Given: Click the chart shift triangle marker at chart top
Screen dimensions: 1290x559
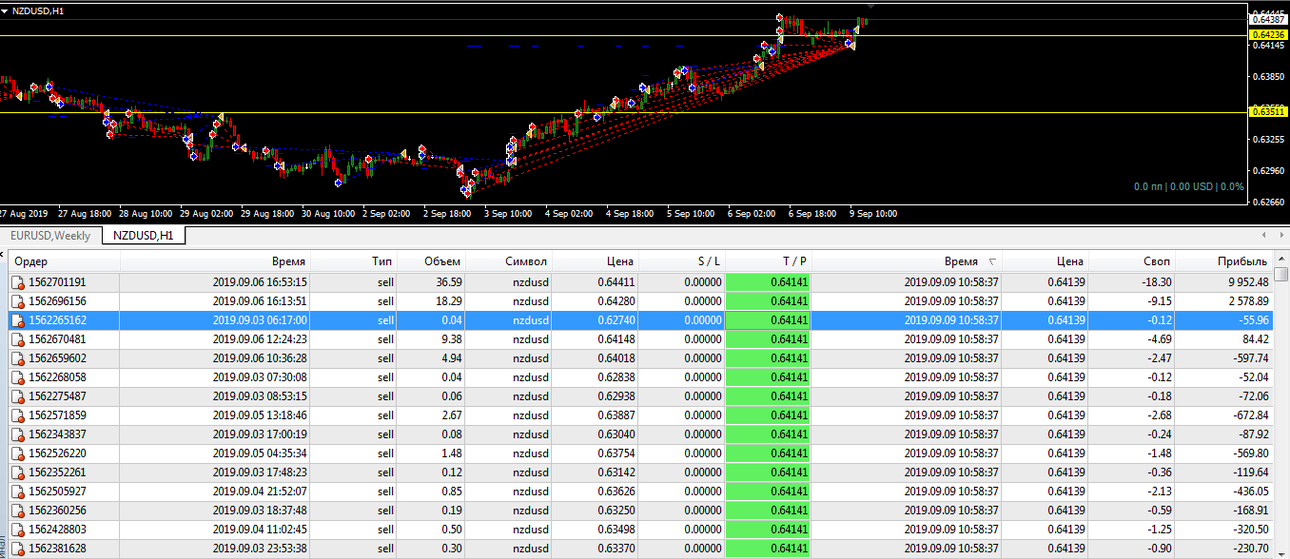Looking at the screenshot, I should tap(870, 7).
